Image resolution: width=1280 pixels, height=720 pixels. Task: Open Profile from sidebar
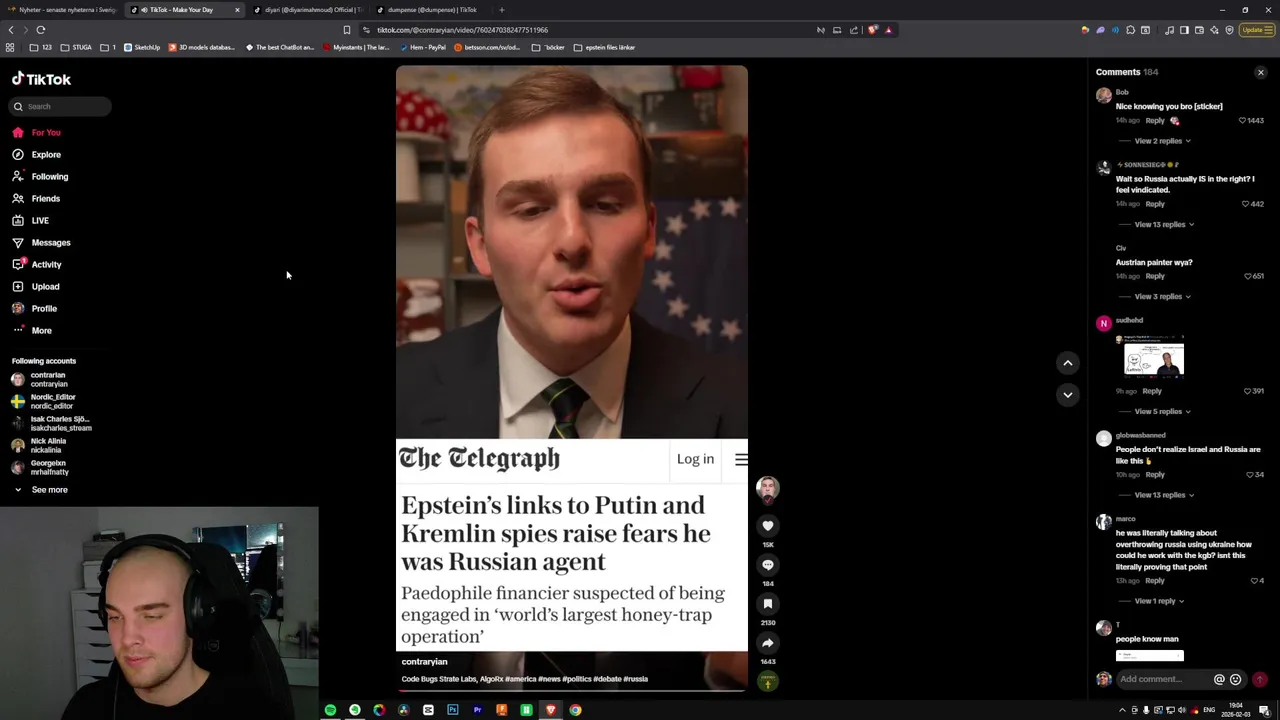35,308
